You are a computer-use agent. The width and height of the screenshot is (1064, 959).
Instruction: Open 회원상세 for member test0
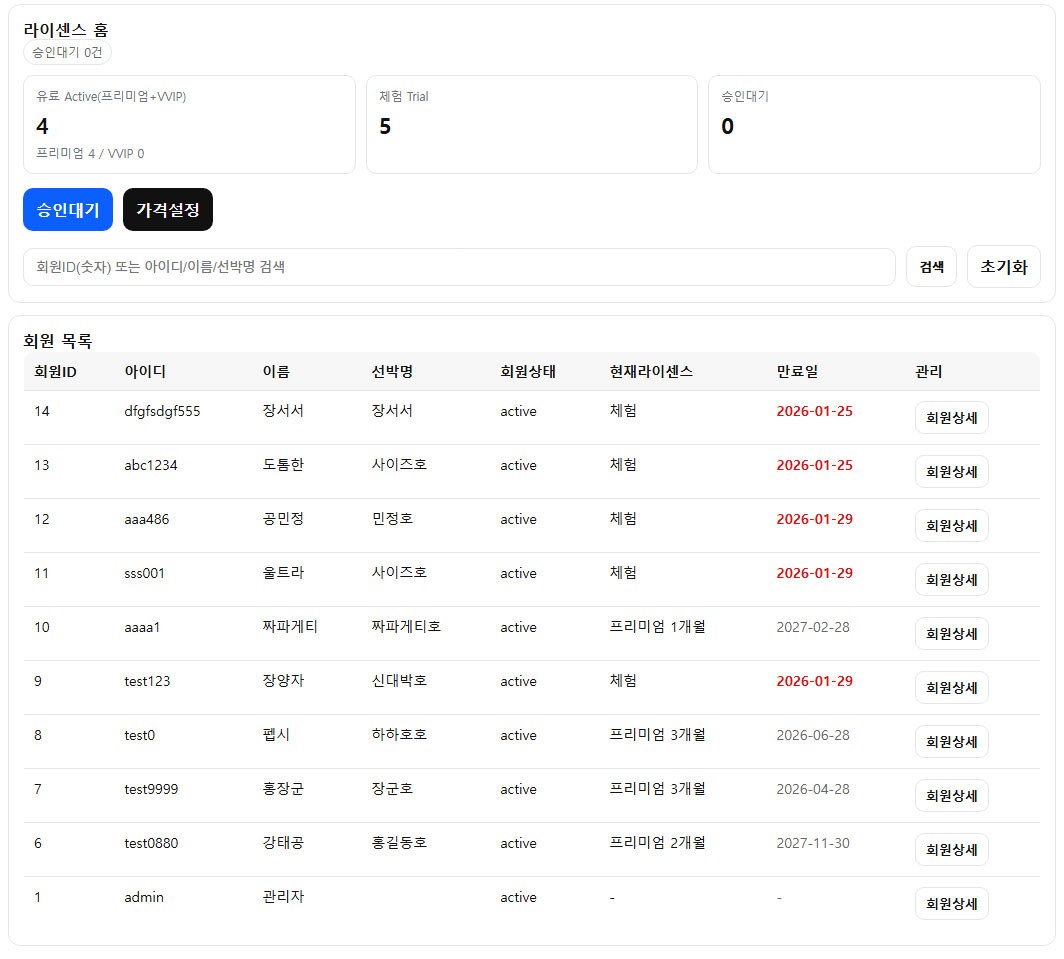pos(951,741)
